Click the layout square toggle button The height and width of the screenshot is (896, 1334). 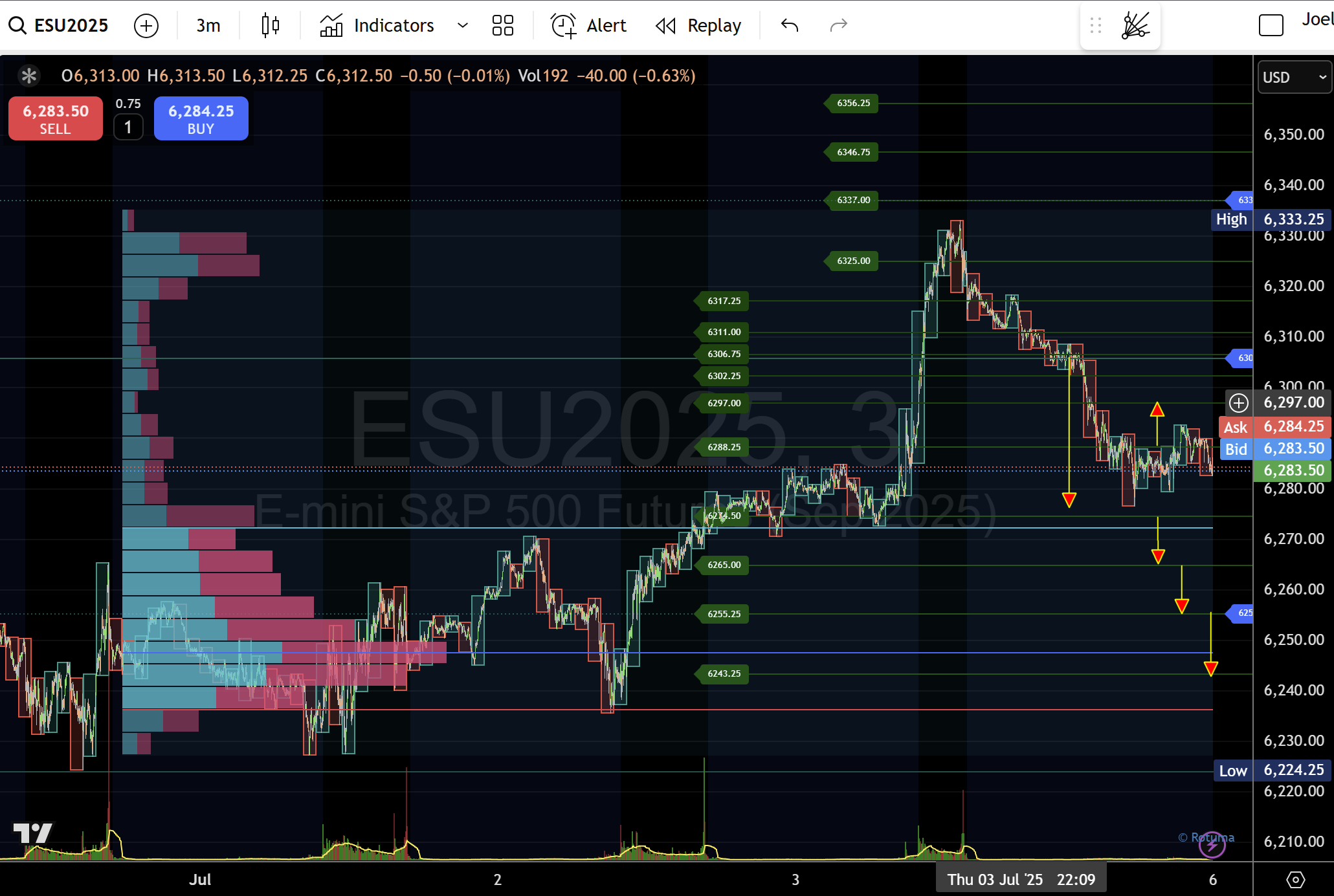pos(1271,25)
